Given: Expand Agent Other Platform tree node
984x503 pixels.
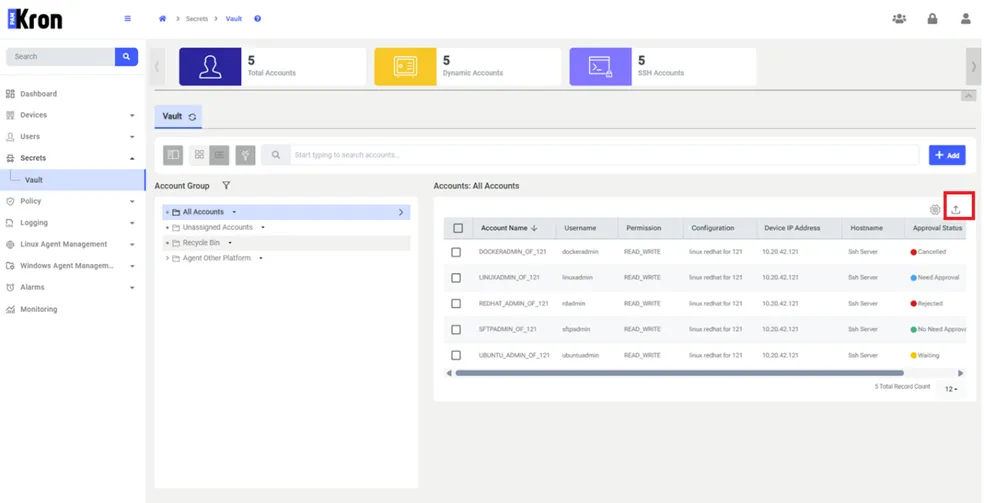Looking at the screenshot, I should (x=167, y=258).
